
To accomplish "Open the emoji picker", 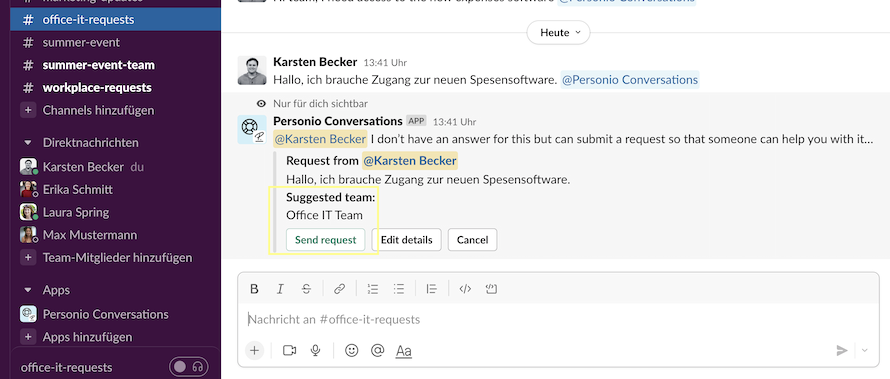I will pos(352,351).
